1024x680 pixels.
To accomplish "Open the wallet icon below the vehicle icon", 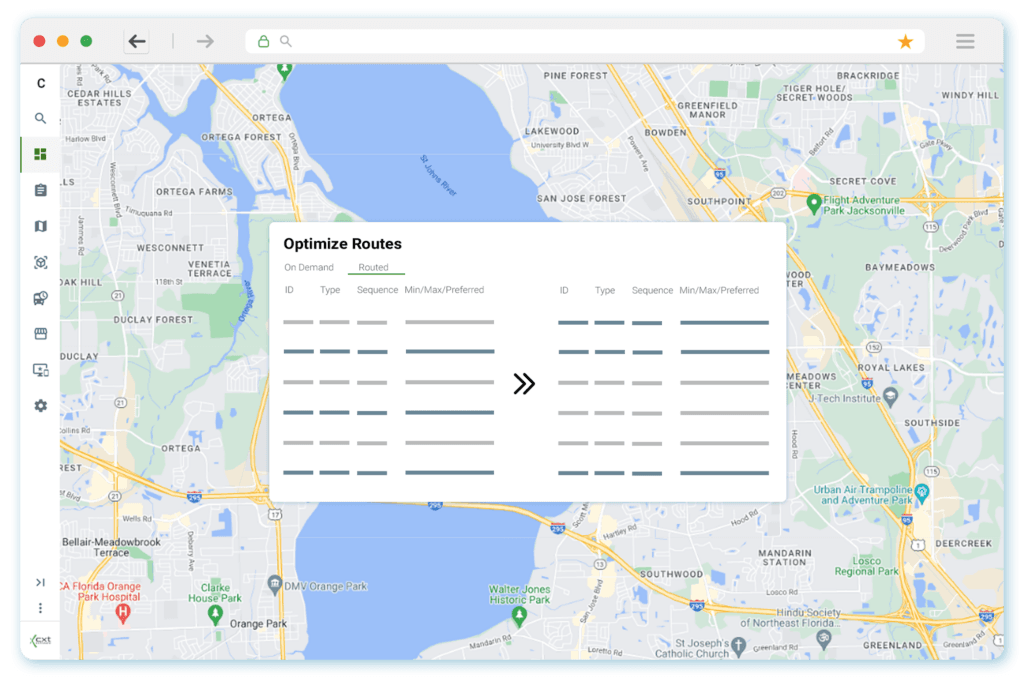I will 40,334.
